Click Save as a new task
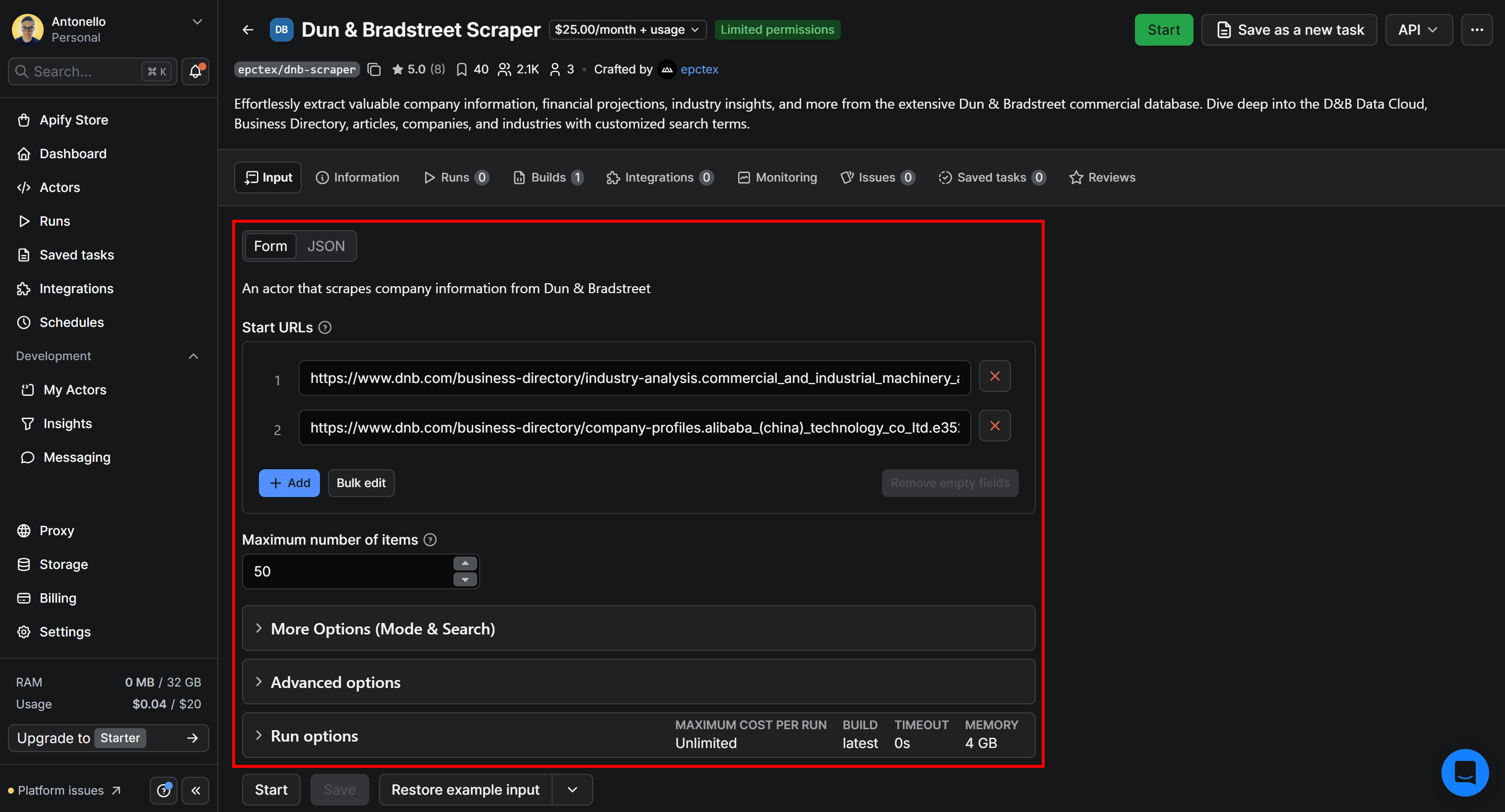1505x812 pixels. pos(1289,30)
